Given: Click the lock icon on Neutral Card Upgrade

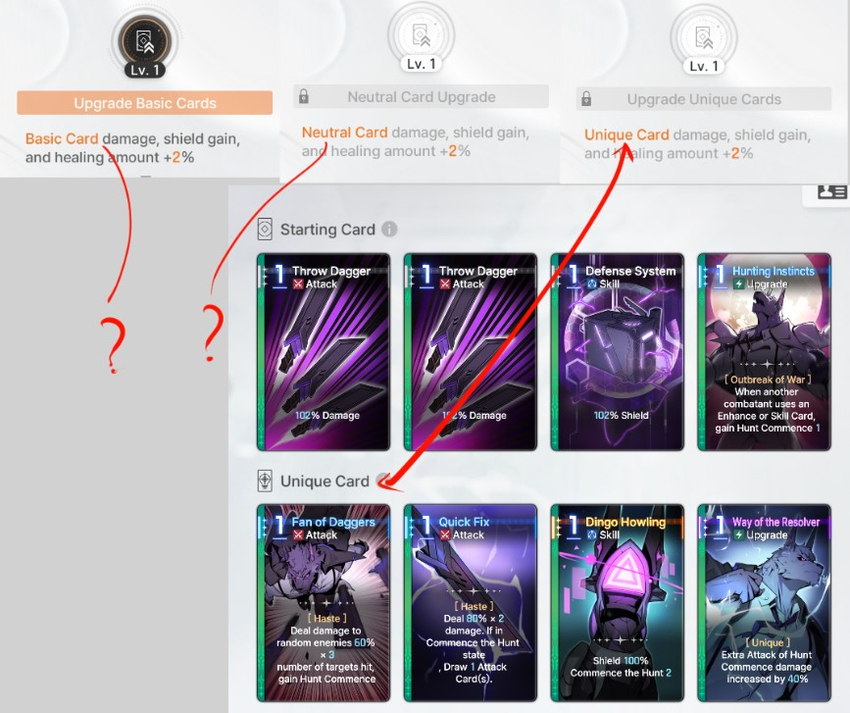Looking at the screenshot, I should click(x=304, y=97).
